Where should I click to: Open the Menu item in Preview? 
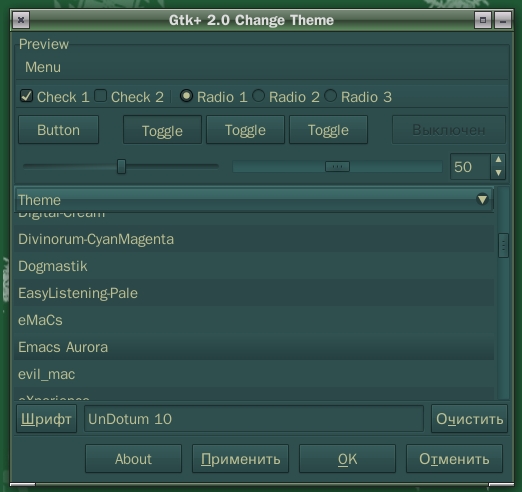(x=43, y=67)
